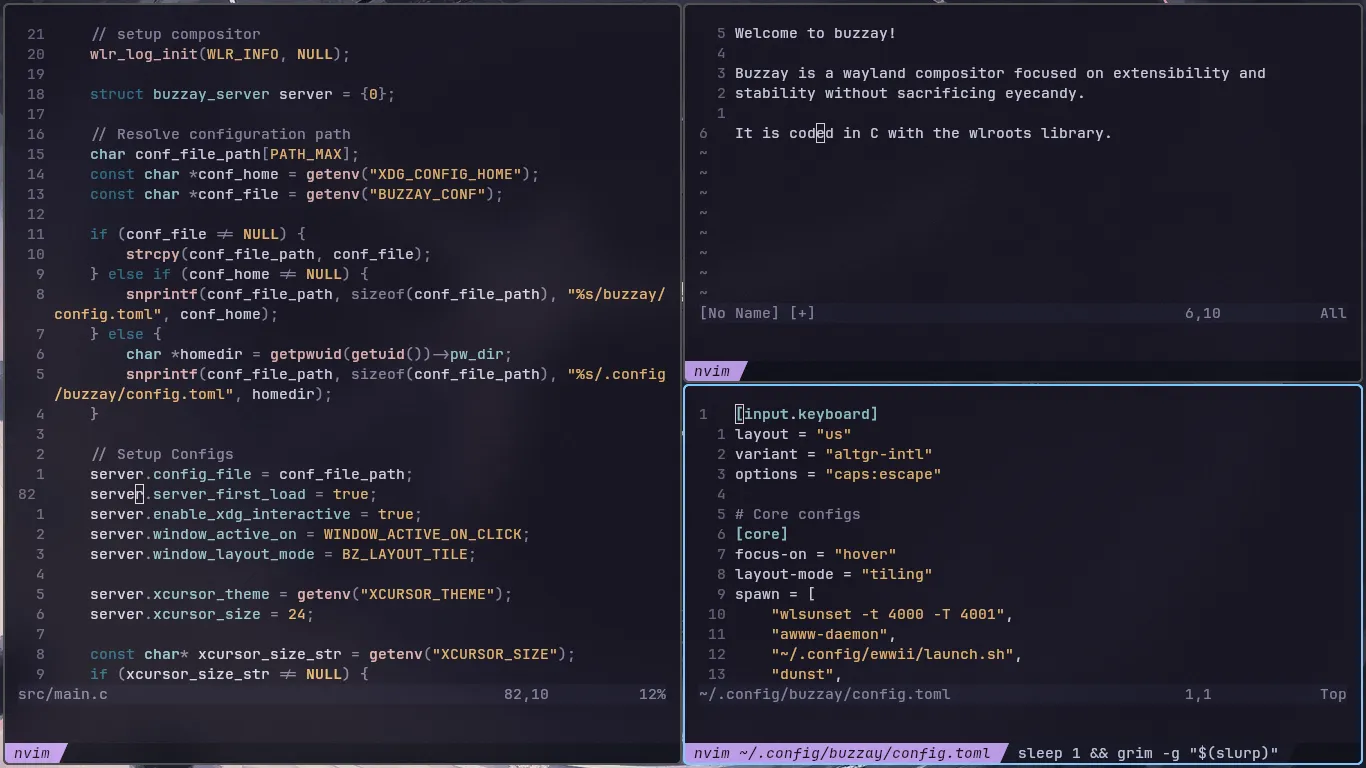The image size is (1366, 768).
Task: Click the layout-mode = "tiling" setting
Action: [833, 574]
